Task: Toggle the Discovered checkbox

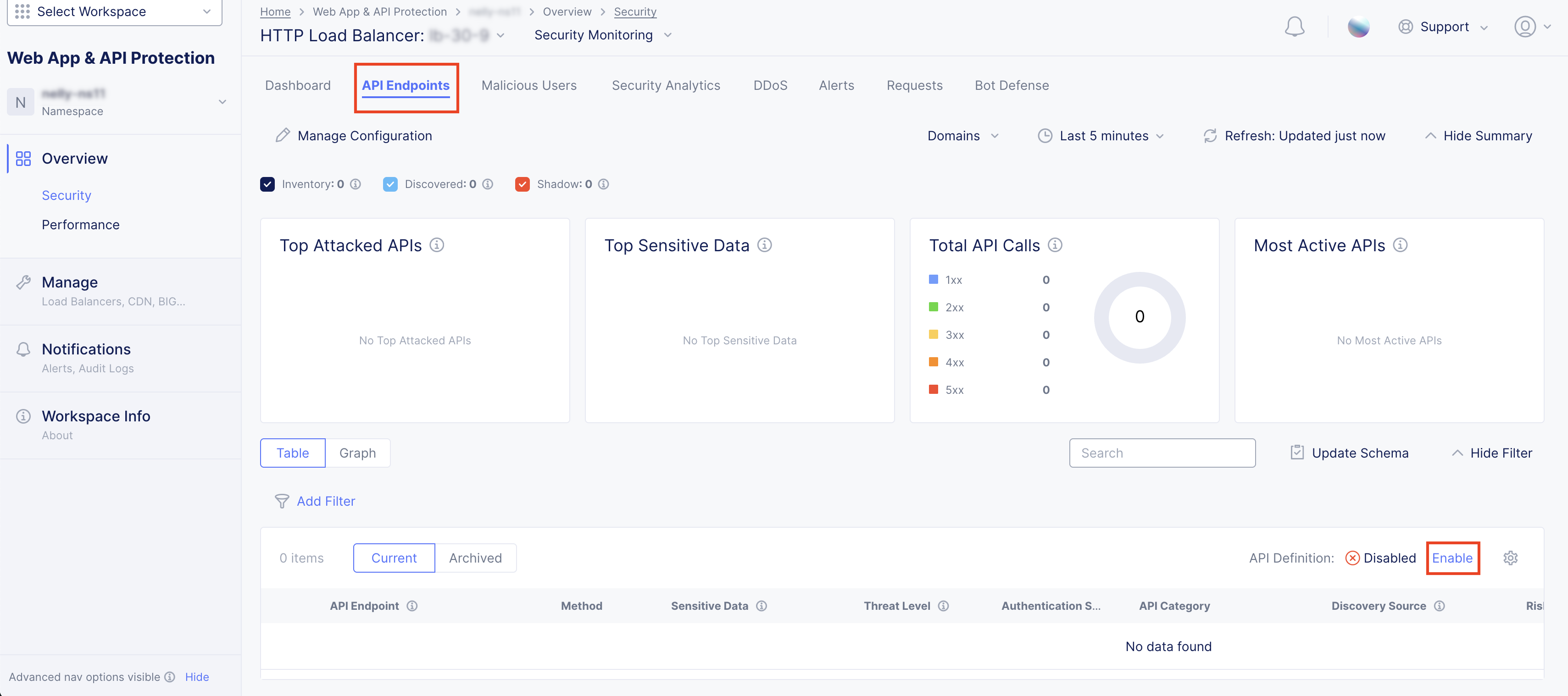Action: coord(390,184)
